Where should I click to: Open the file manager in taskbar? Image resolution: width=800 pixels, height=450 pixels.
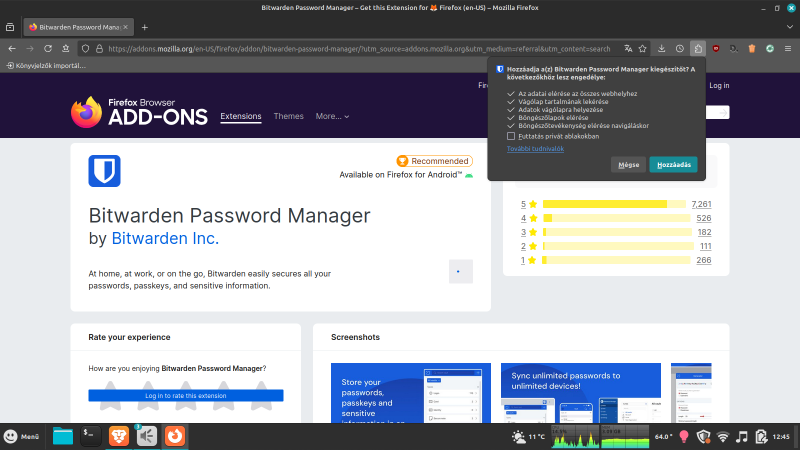pos(63,436)
